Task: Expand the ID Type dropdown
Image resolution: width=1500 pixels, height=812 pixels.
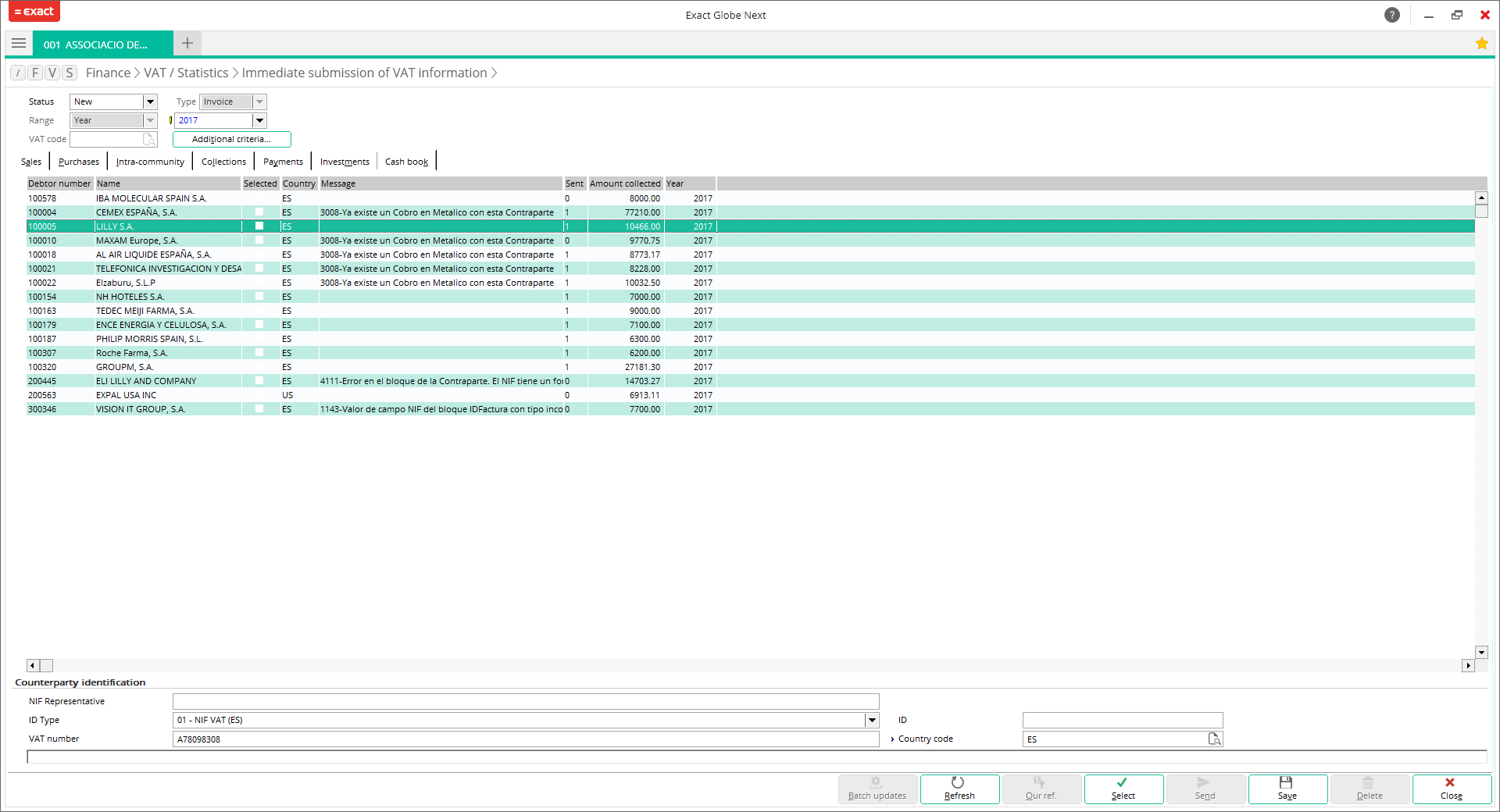Action: [x=872, y=720]
